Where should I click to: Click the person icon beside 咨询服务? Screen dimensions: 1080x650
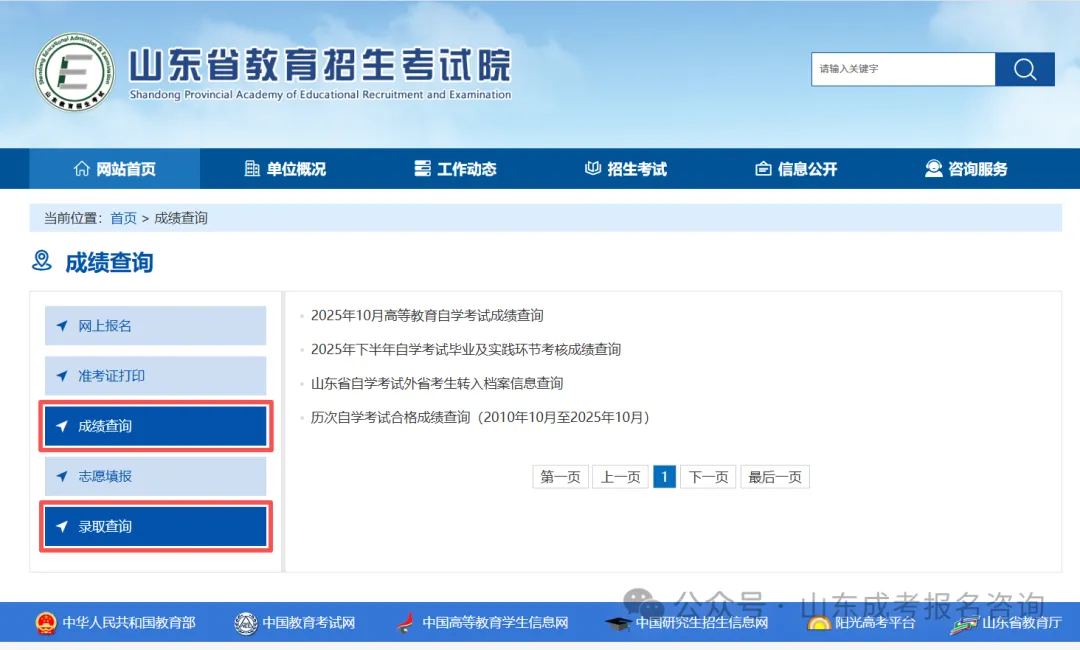tap(933, 169)
